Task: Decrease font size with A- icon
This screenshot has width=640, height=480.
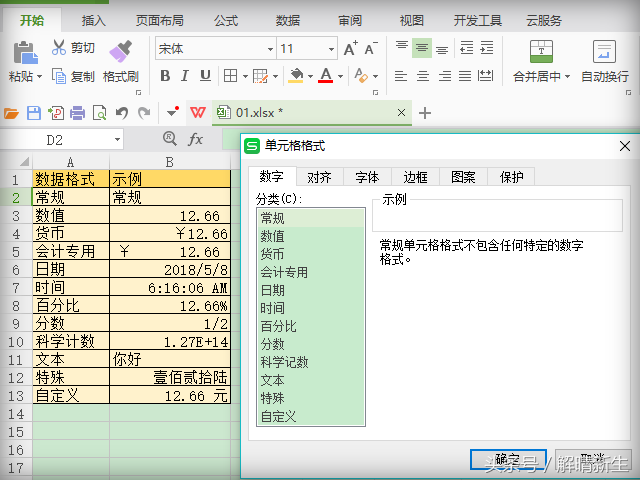Action: [x=371, y=49]
